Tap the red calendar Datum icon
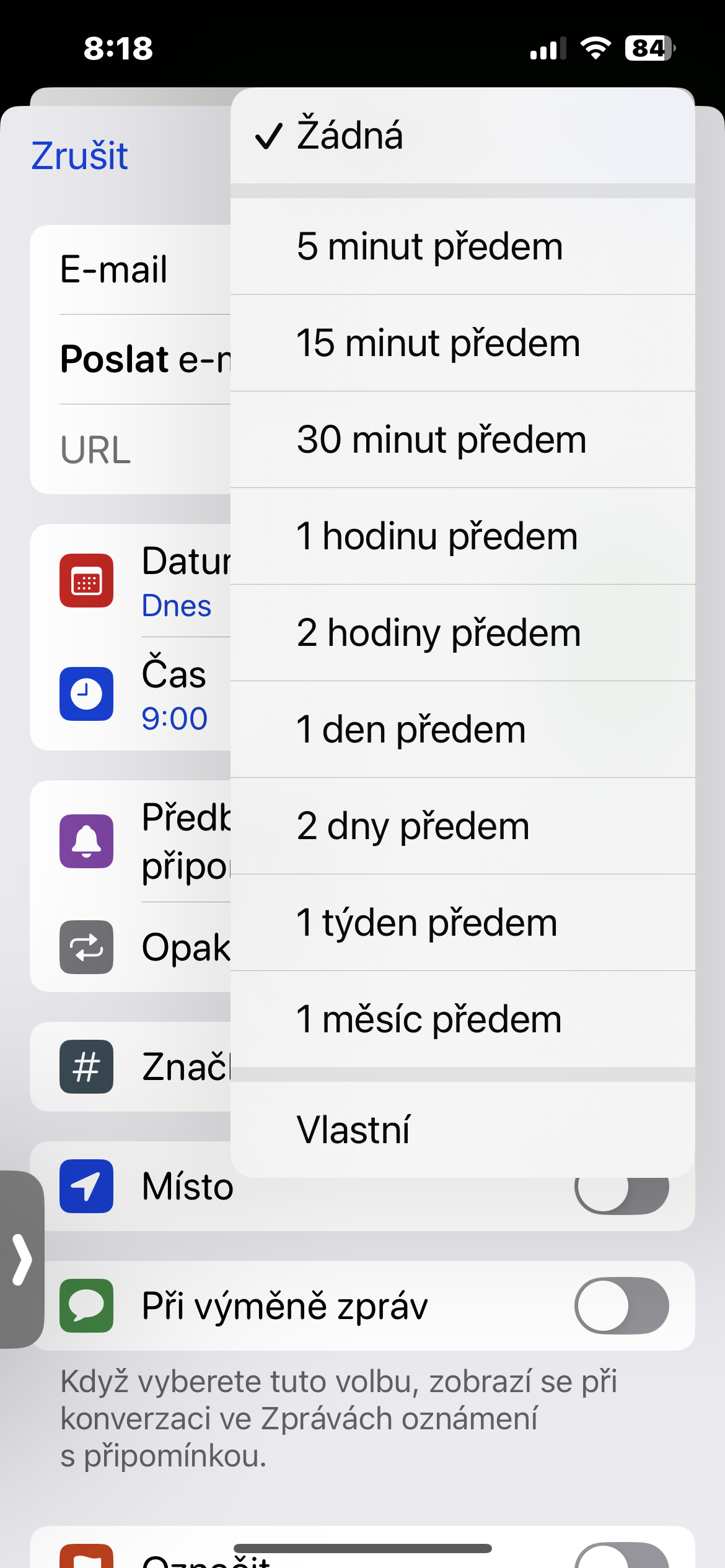Image resolution: width=725 pixels, height=1568 pixels. pos(86,581)
